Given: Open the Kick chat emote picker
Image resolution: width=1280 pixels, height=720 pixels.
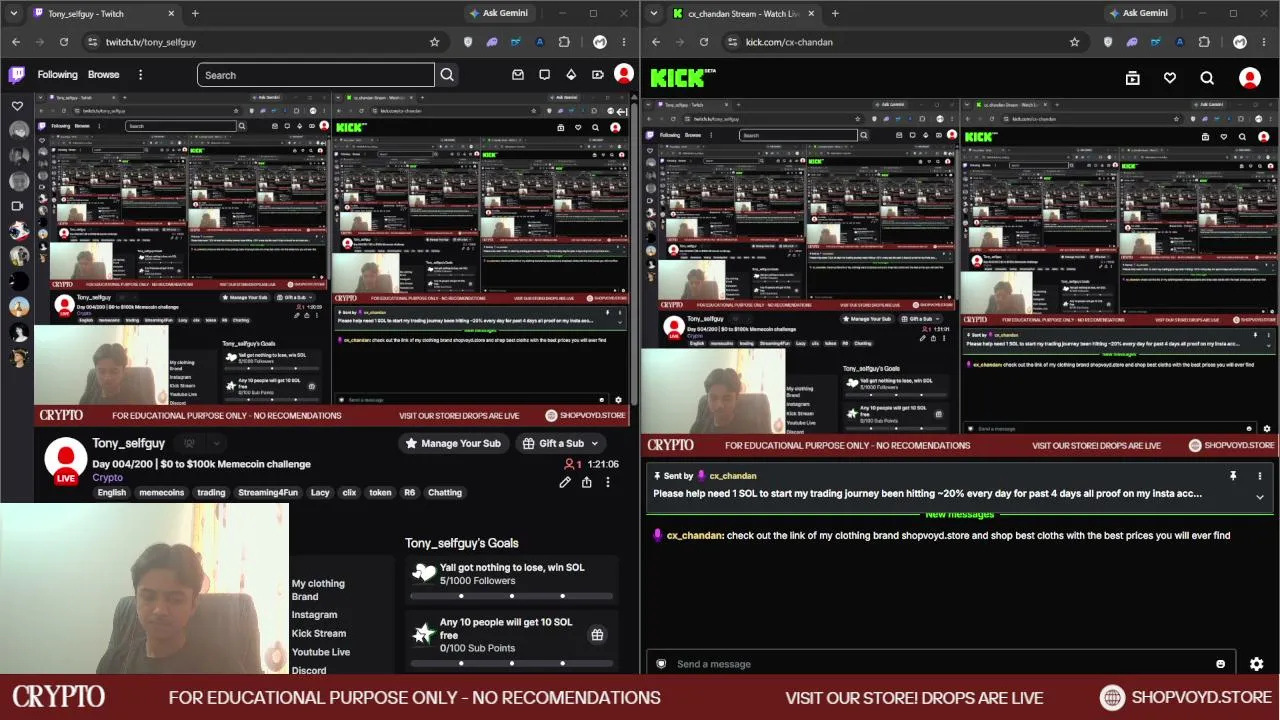Looking at the screenshot, I should 1220,664.
